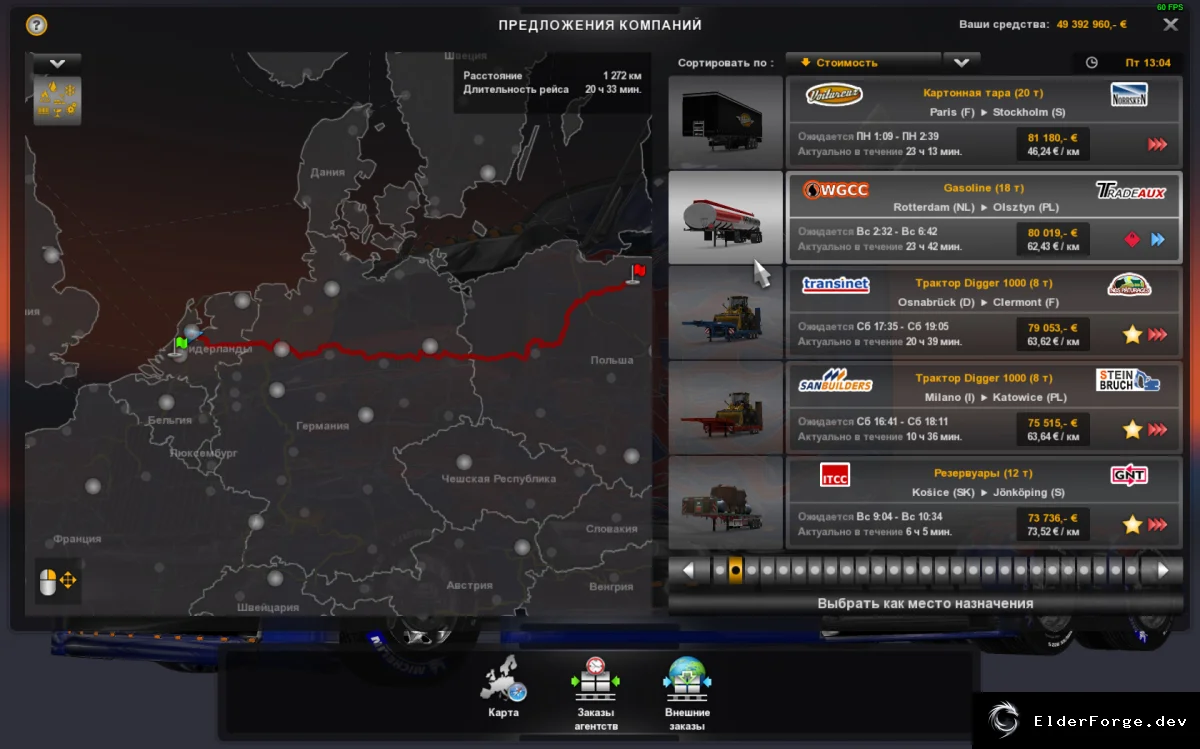The width and height of the screenshot is (1200, 749).
Task: Click the WGCC company logo
Action: pos(835,190)
